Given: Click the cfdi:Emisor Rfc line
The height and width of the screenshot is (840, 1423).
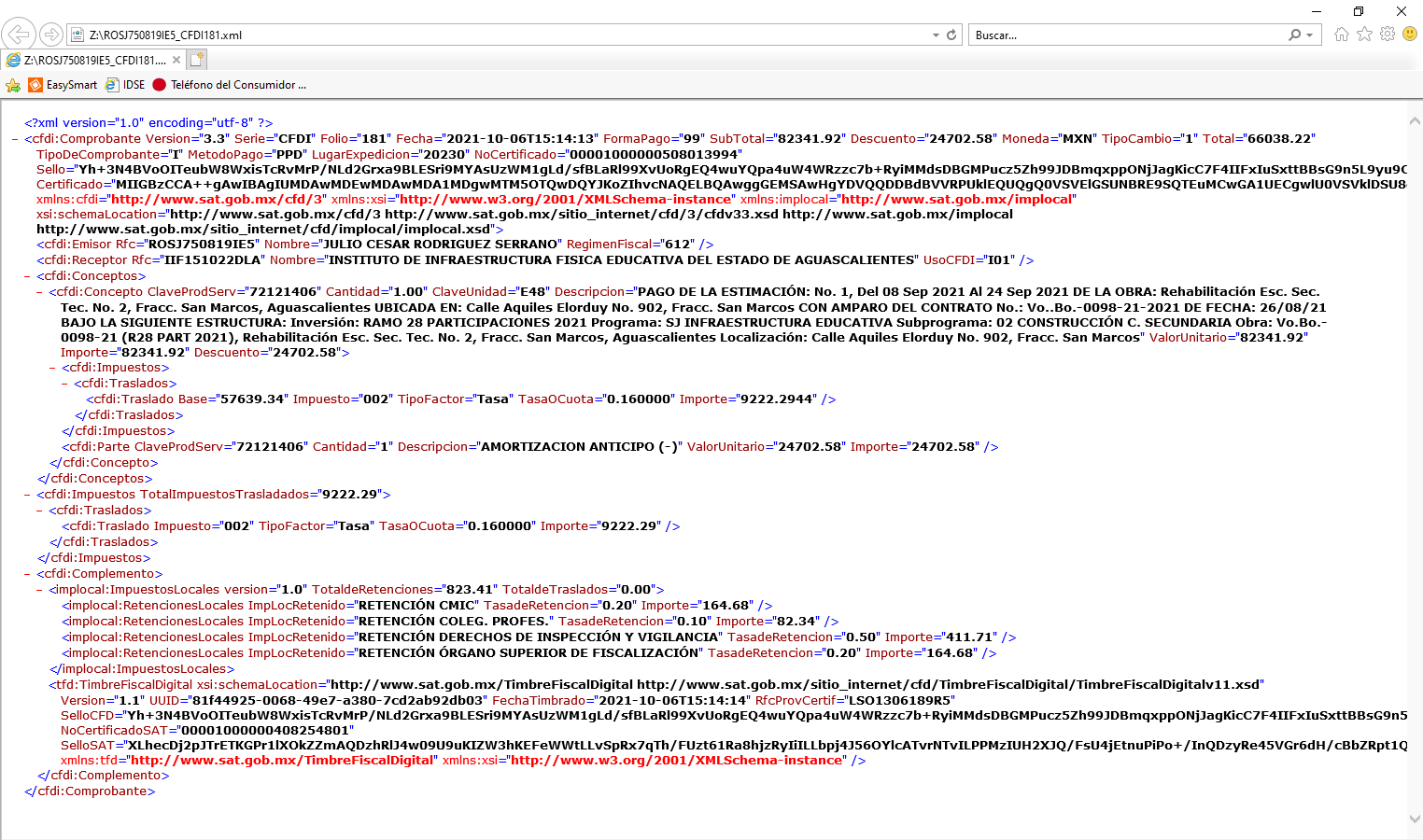Looking at the screenshot, I should point(375,245).
